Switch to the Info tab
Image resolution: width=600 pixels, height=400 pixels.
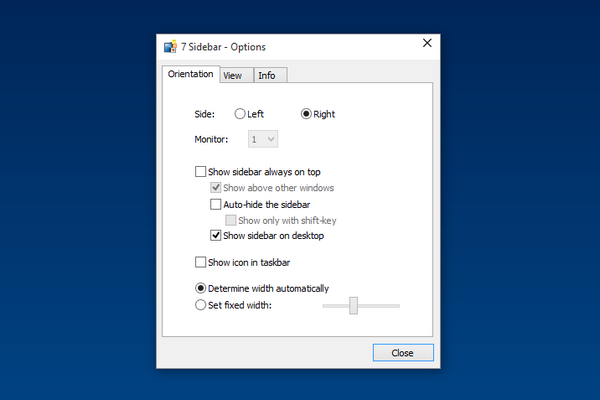(x=269, y=75)
